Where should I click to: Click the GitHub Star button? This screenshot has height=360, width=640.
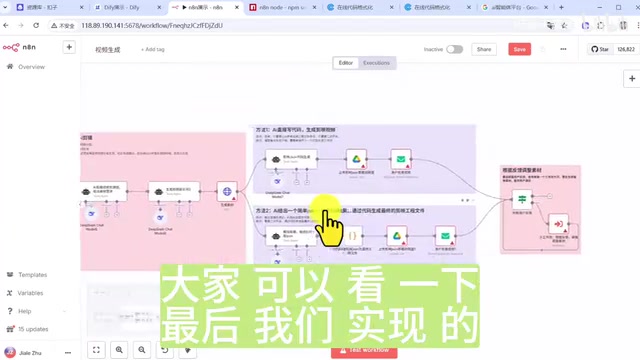pyautogui.click(x=600, y=49)
